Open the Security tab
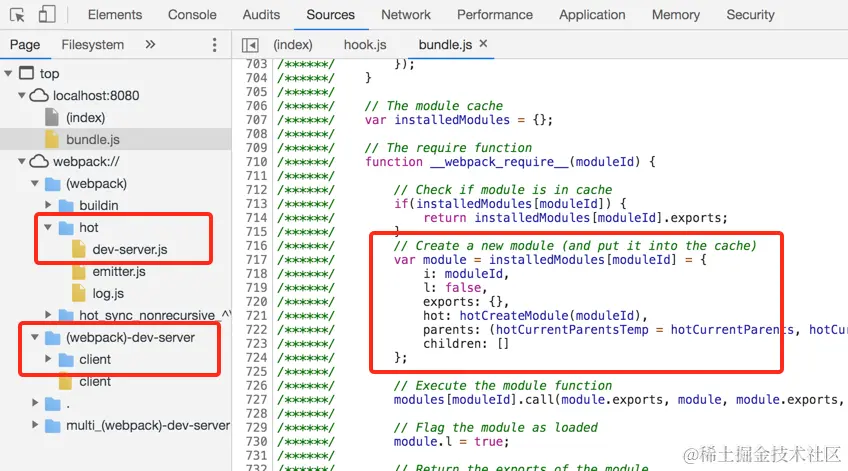848x471 pixels. point(750,15)
